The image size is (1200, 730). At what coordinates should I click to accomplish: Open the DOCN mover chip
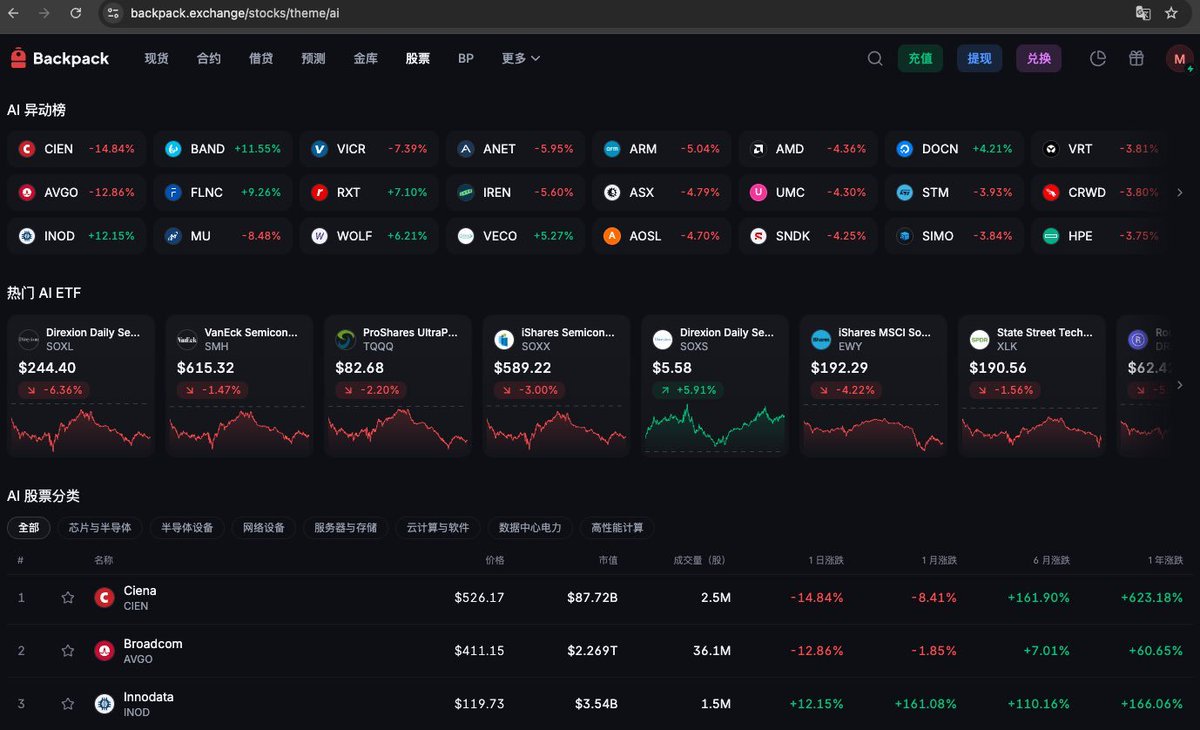[x=954, y=149]
